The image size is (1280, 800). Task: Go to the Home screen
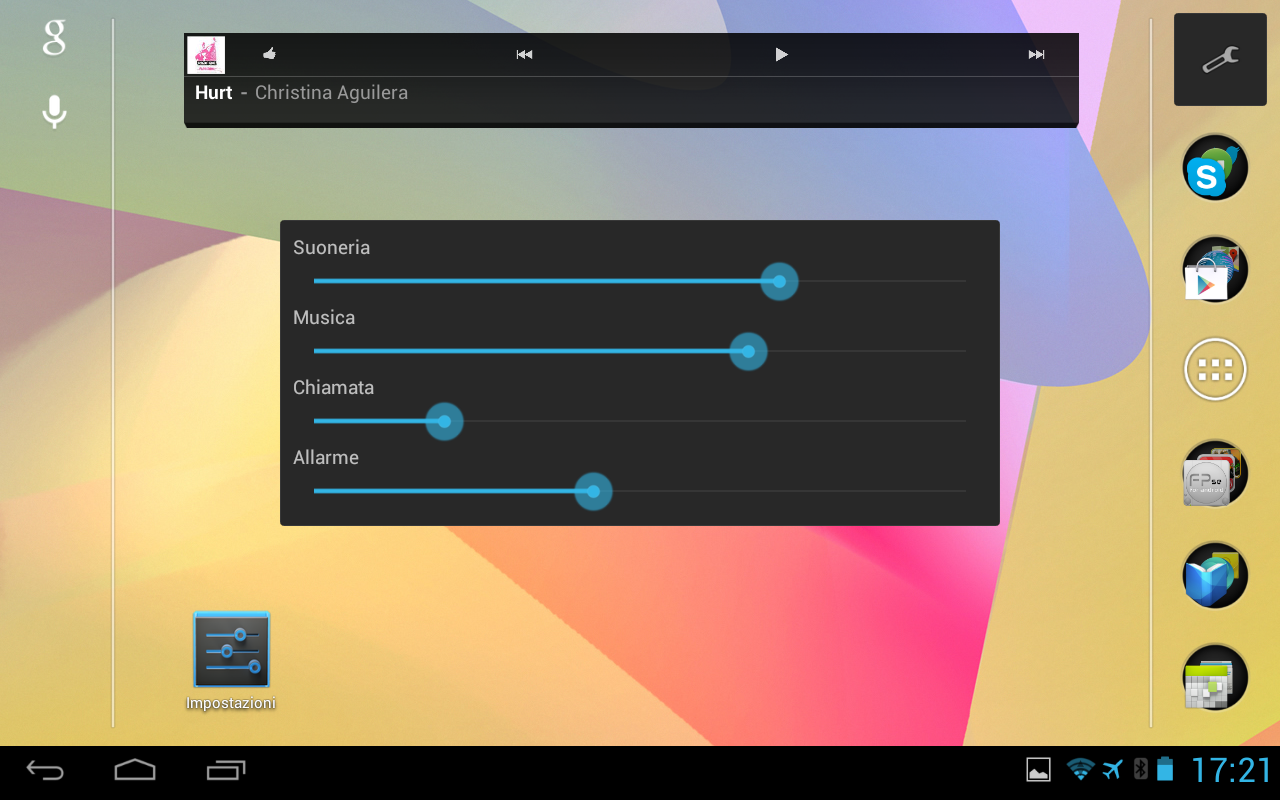135,769
